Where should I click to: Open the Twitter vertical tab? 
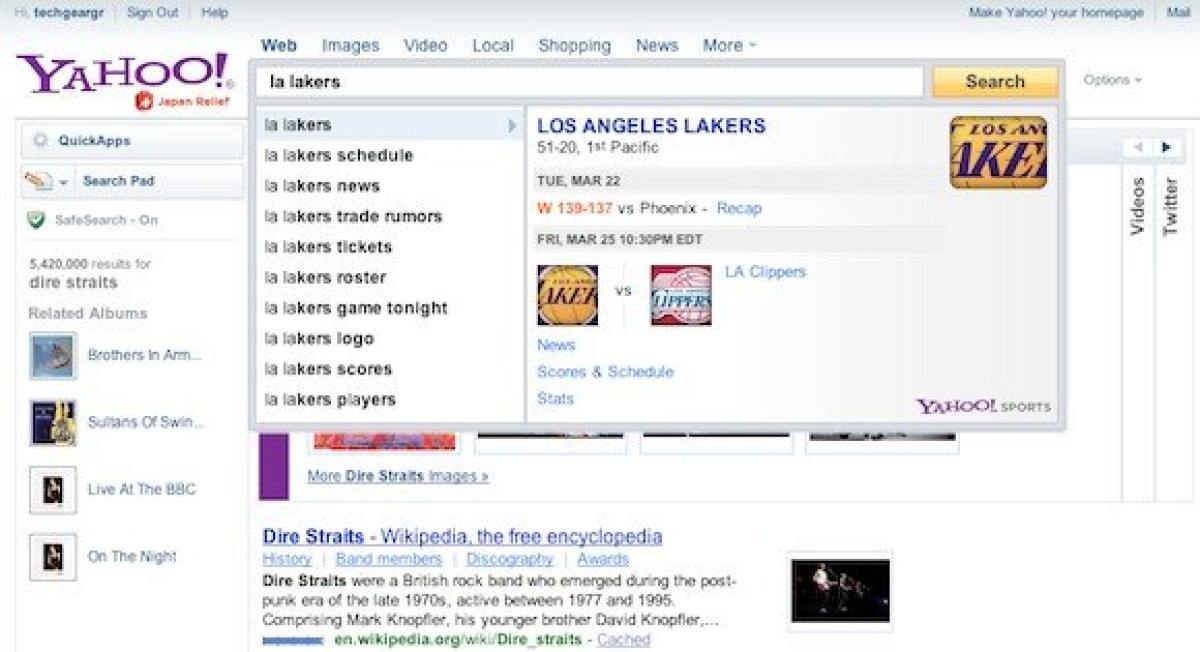[1170, 206]
